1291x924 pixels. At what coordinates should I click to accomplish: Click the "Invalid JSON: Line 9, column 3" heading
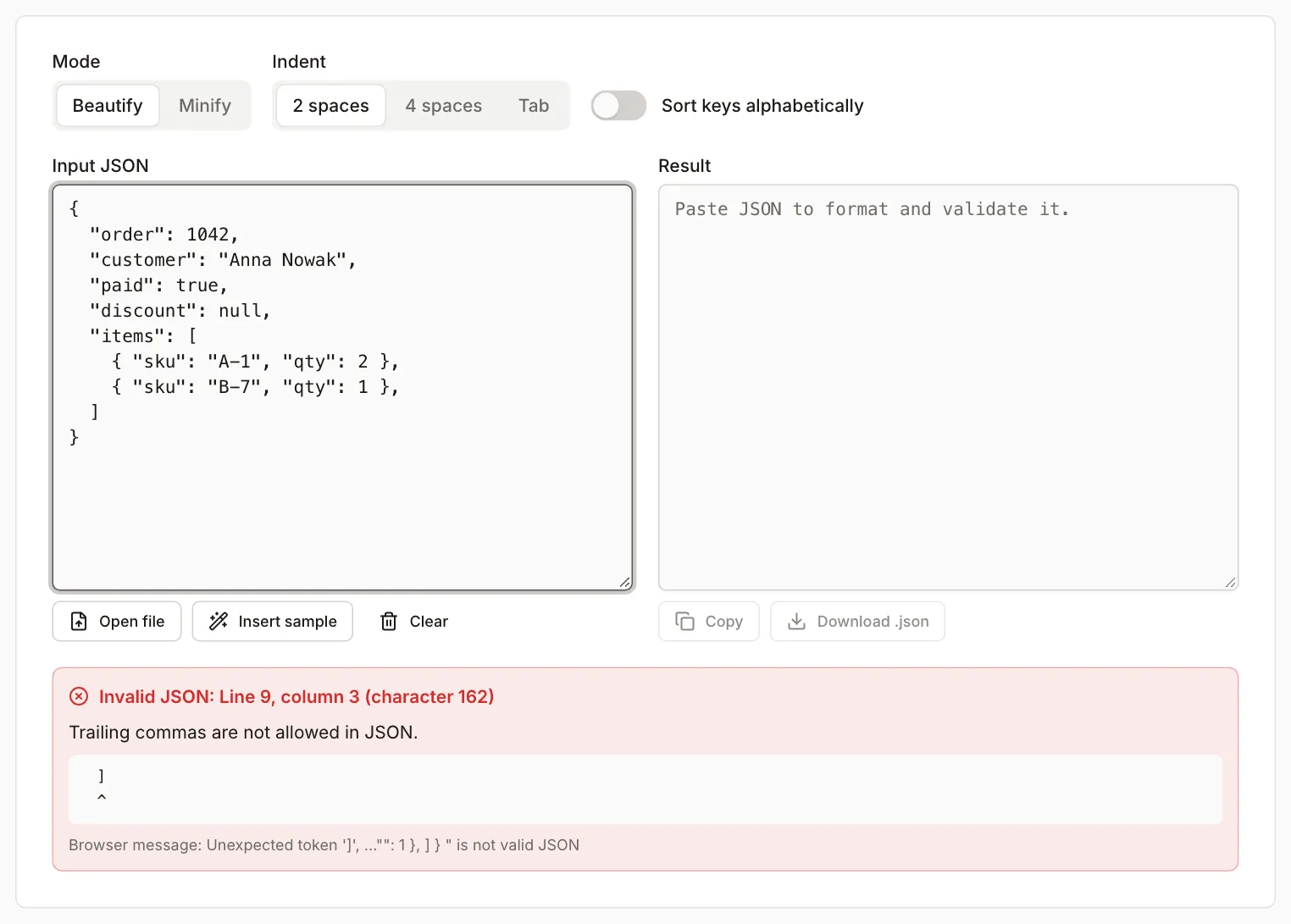[x=296, y=696]
